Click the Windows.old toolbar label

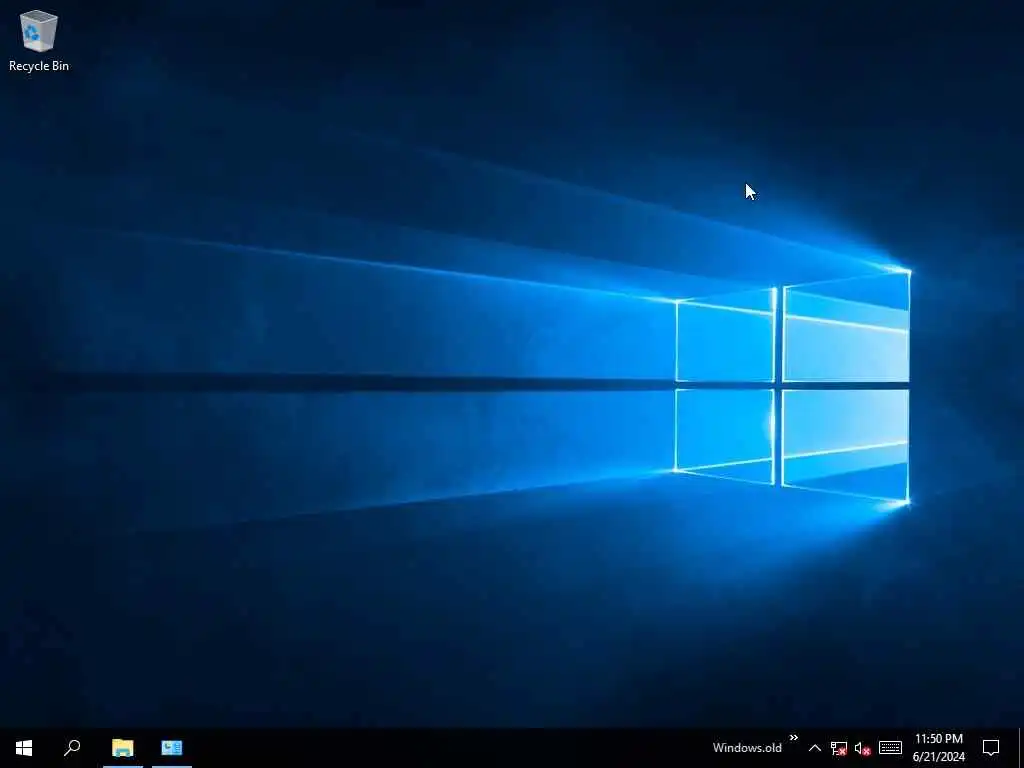pyautogui.click(x=747, y=748)
